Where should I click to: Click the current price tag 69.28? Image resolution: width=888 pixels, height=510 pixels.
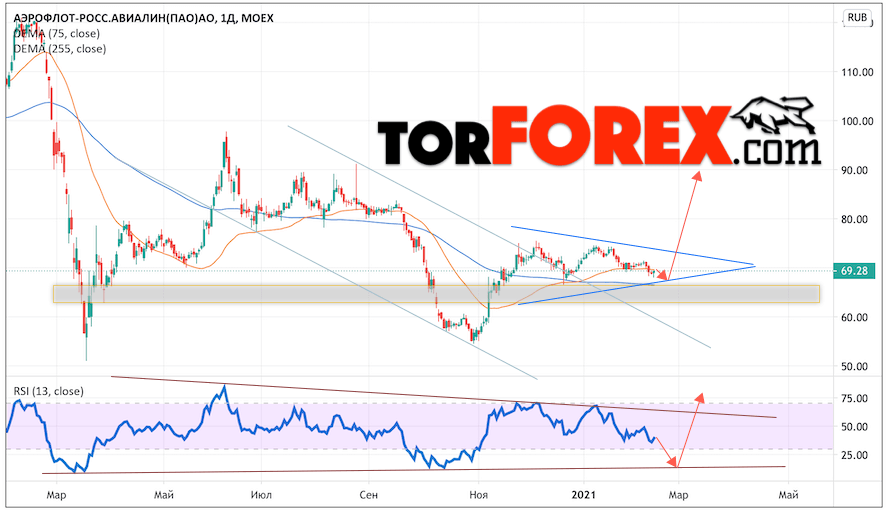pyautogui.click(x=853, y=271)
